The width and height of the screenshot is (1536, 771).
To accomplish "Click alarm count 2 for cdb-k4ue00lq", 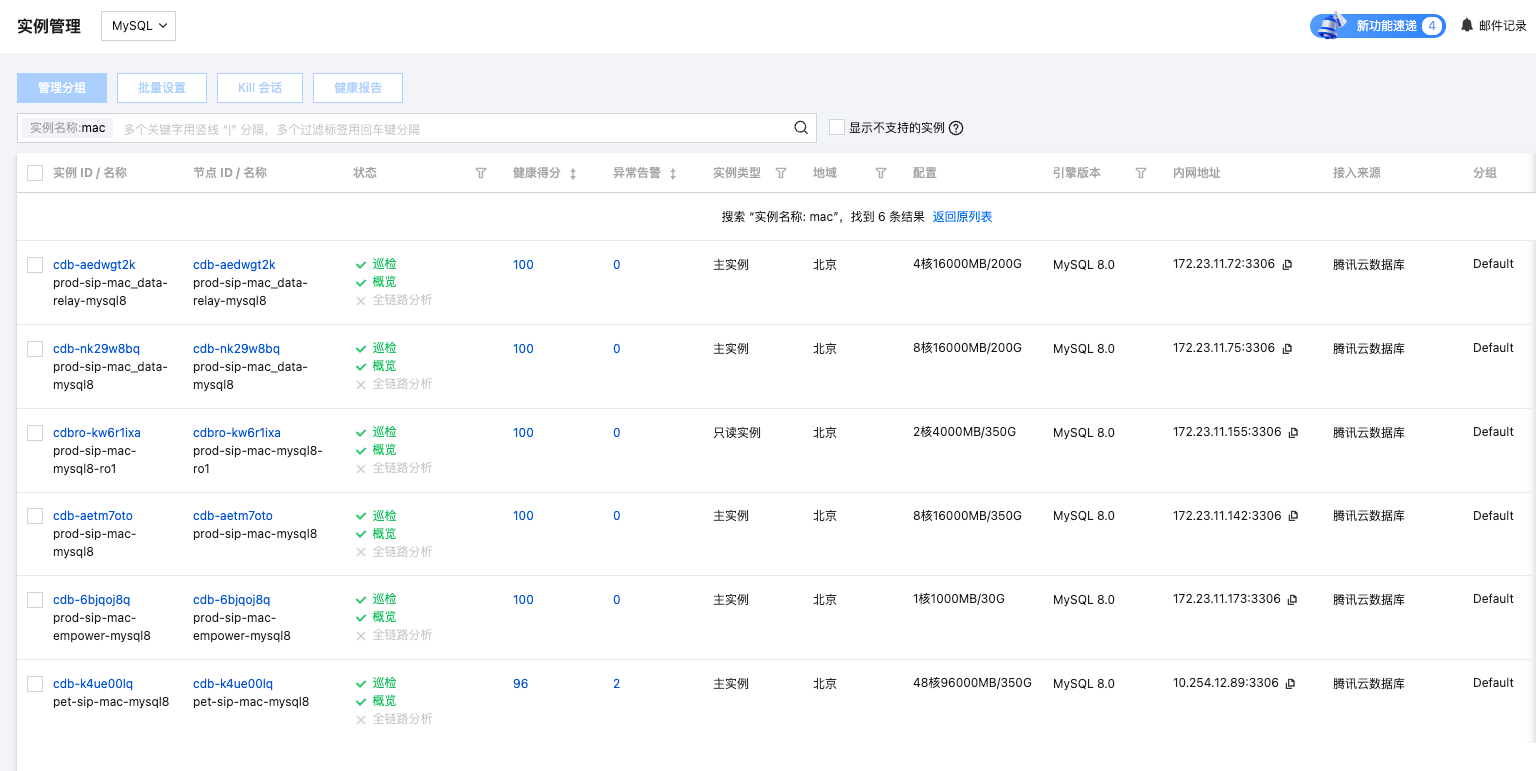I will point(617,684).
